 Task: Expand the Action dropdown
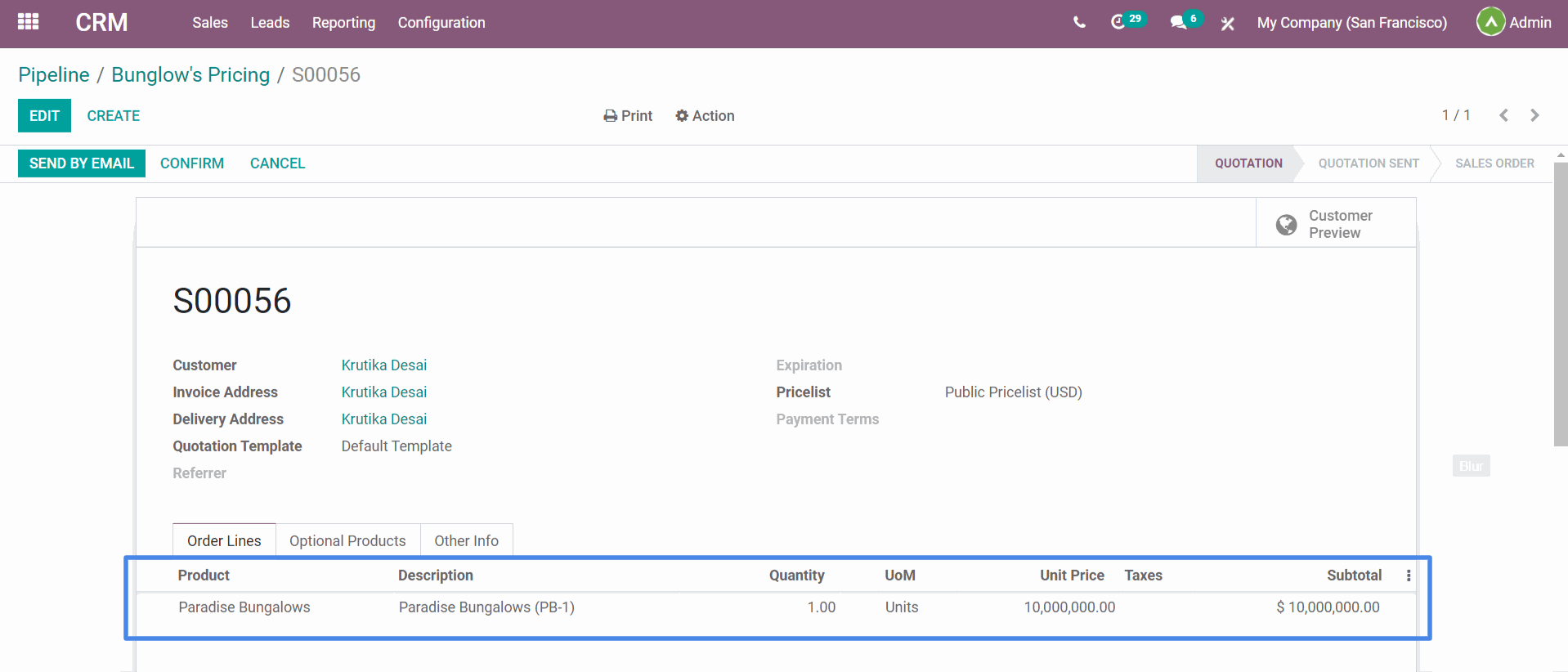pos(705,116)
